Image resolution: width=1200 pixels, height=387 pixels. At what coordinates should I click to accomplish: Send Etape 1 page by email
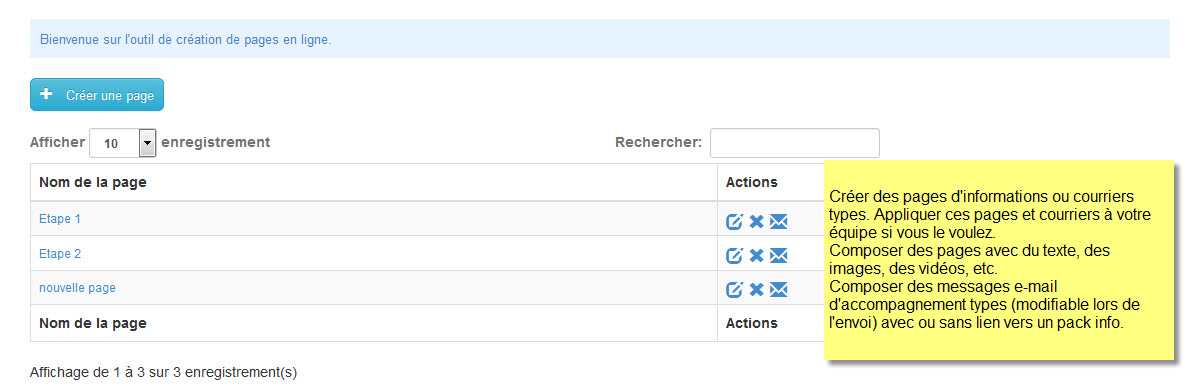[779, 222]
